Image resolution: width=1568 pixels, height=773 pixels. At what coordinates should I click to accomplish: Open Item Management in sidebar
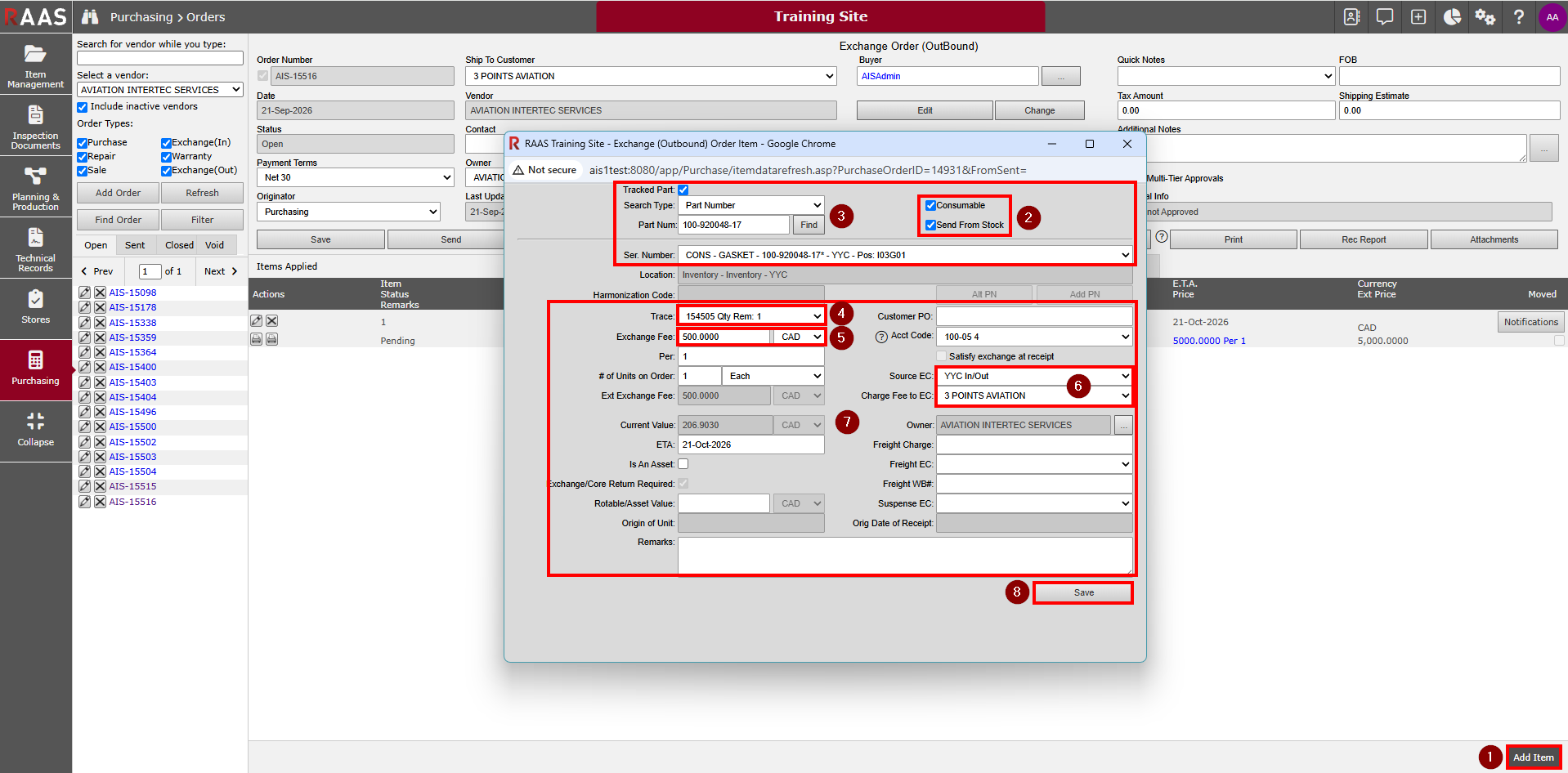(36, 65)
